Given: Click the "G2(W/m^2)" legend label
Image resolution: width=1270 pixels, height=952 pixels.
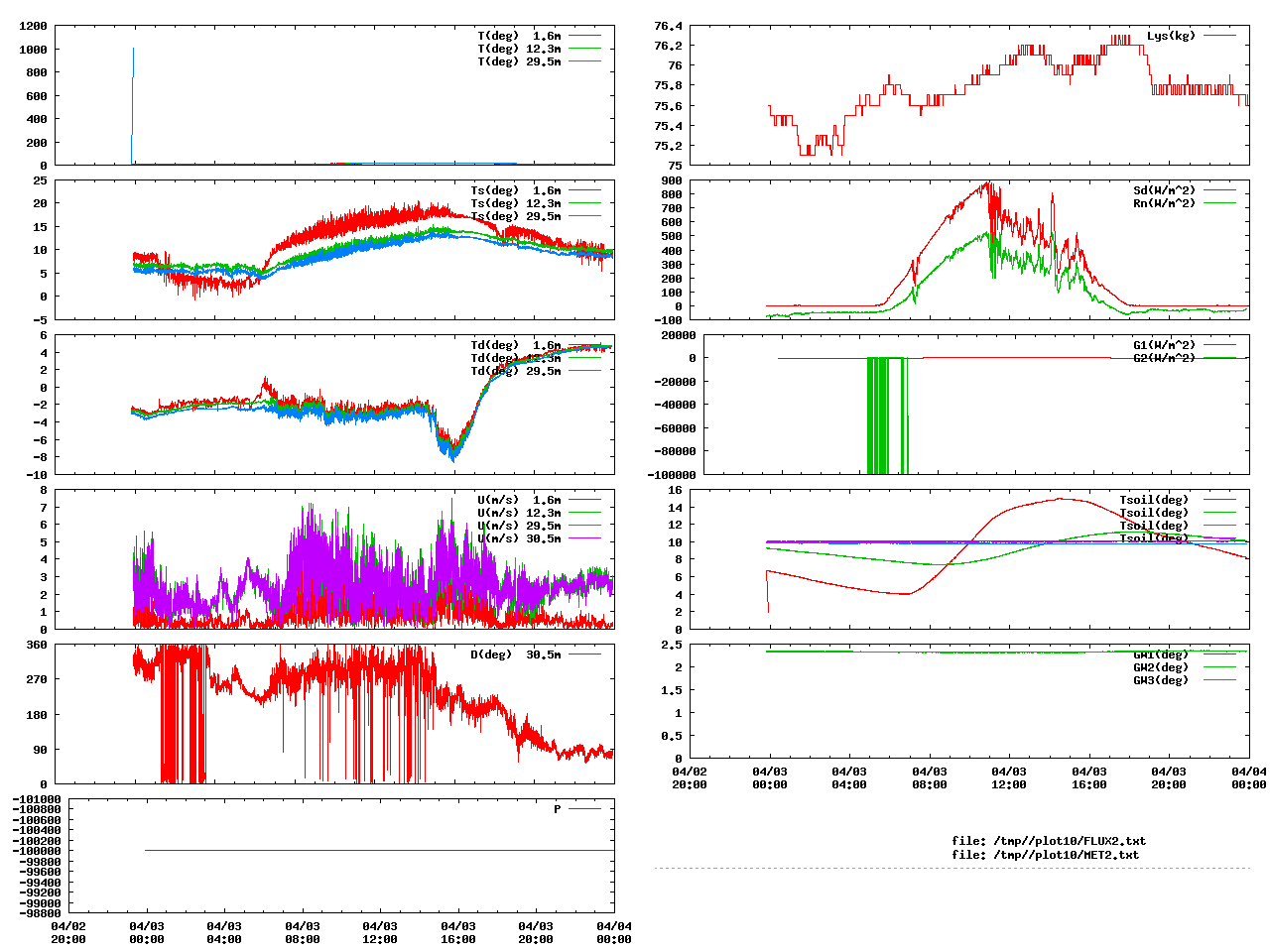Looking at the screenshot, I should tap(1165, 358).
